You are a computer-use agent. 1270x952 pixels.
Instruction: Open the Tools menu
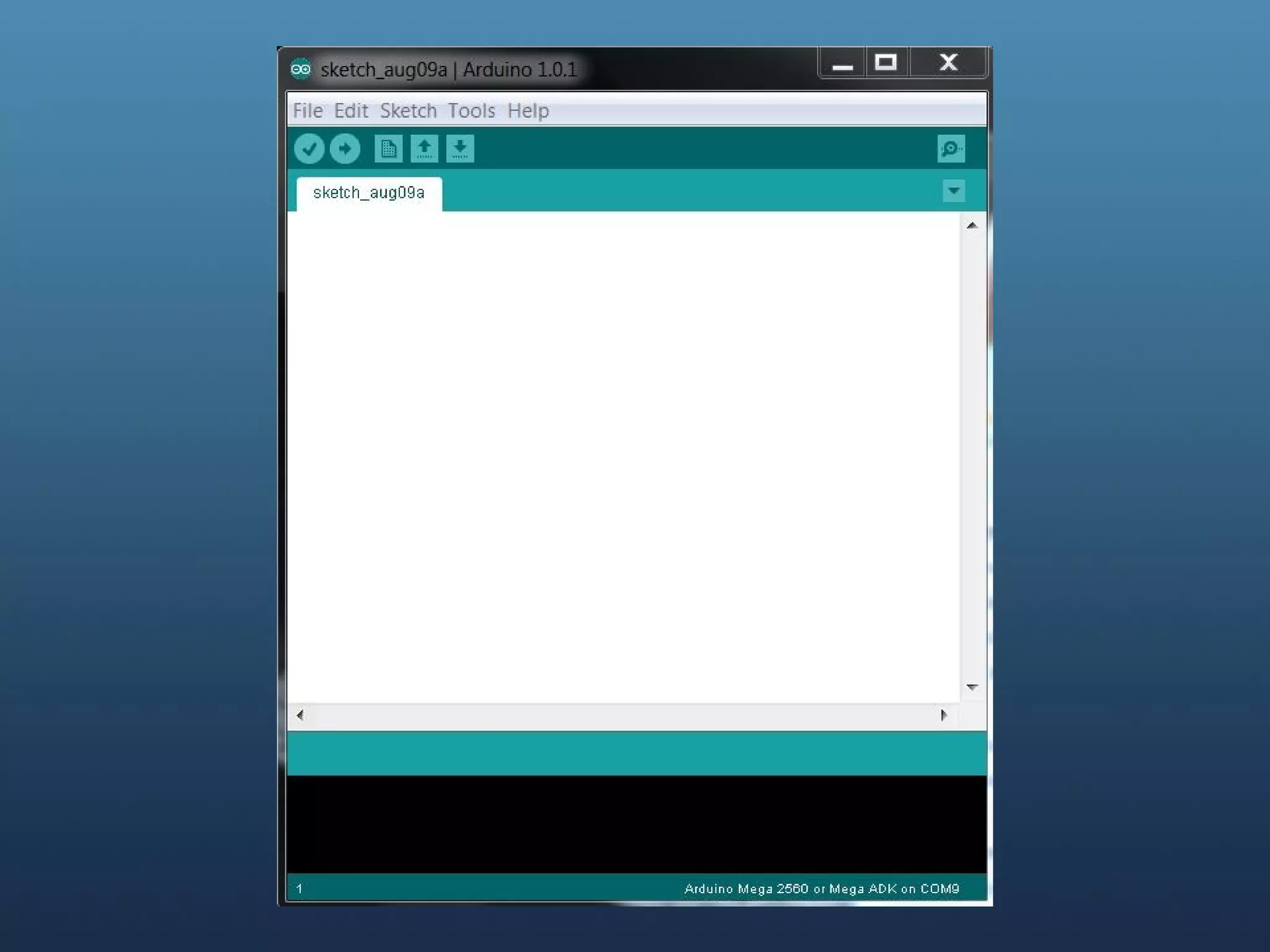pos(471,110)
